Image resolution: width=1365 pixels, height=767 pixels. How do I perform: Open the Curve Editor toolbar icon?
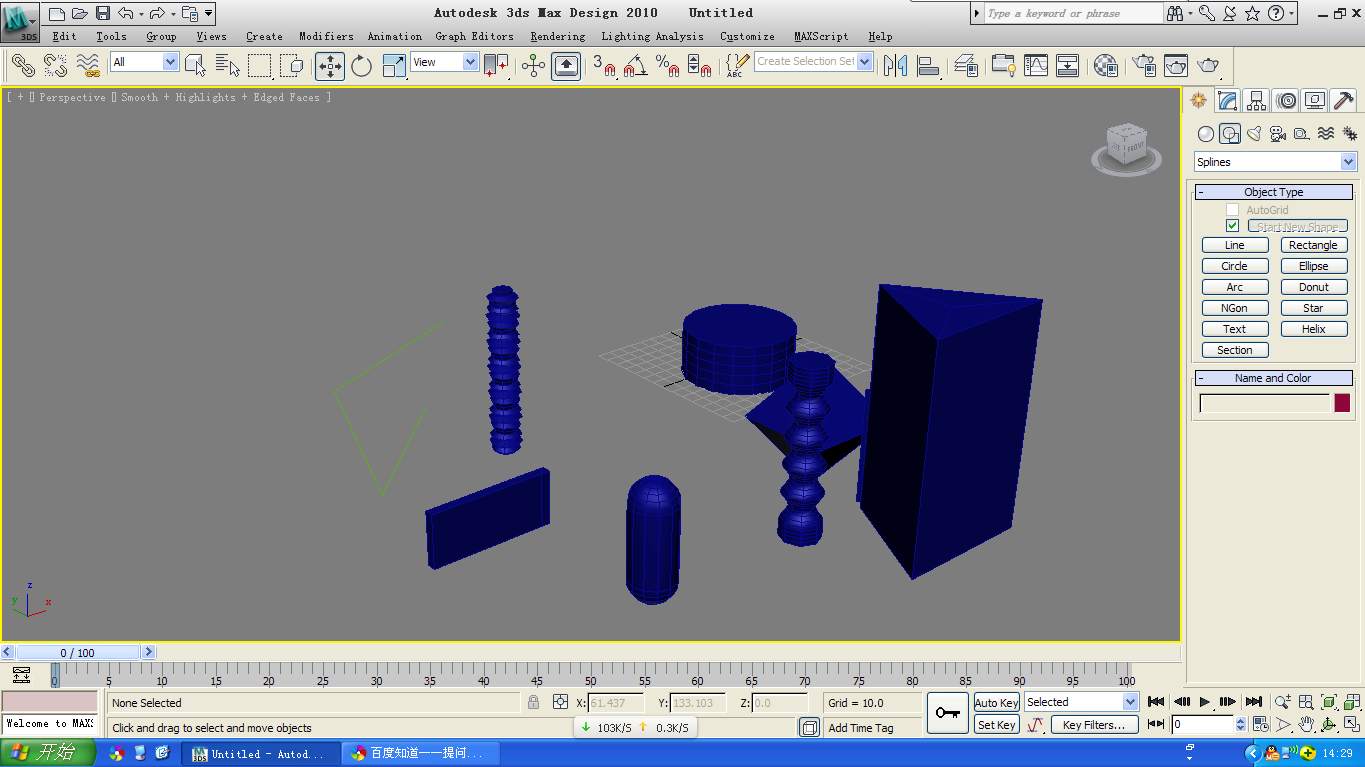[x=1035, y=65]
